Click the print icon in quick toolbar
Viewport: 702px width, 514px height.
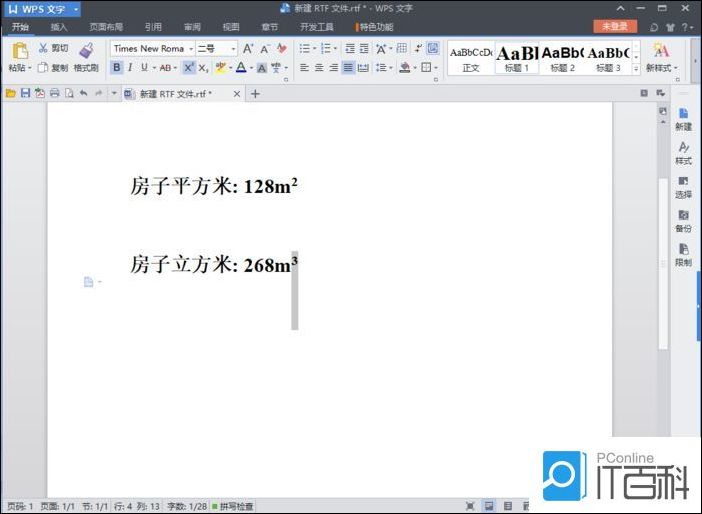[x=55, y=93]
